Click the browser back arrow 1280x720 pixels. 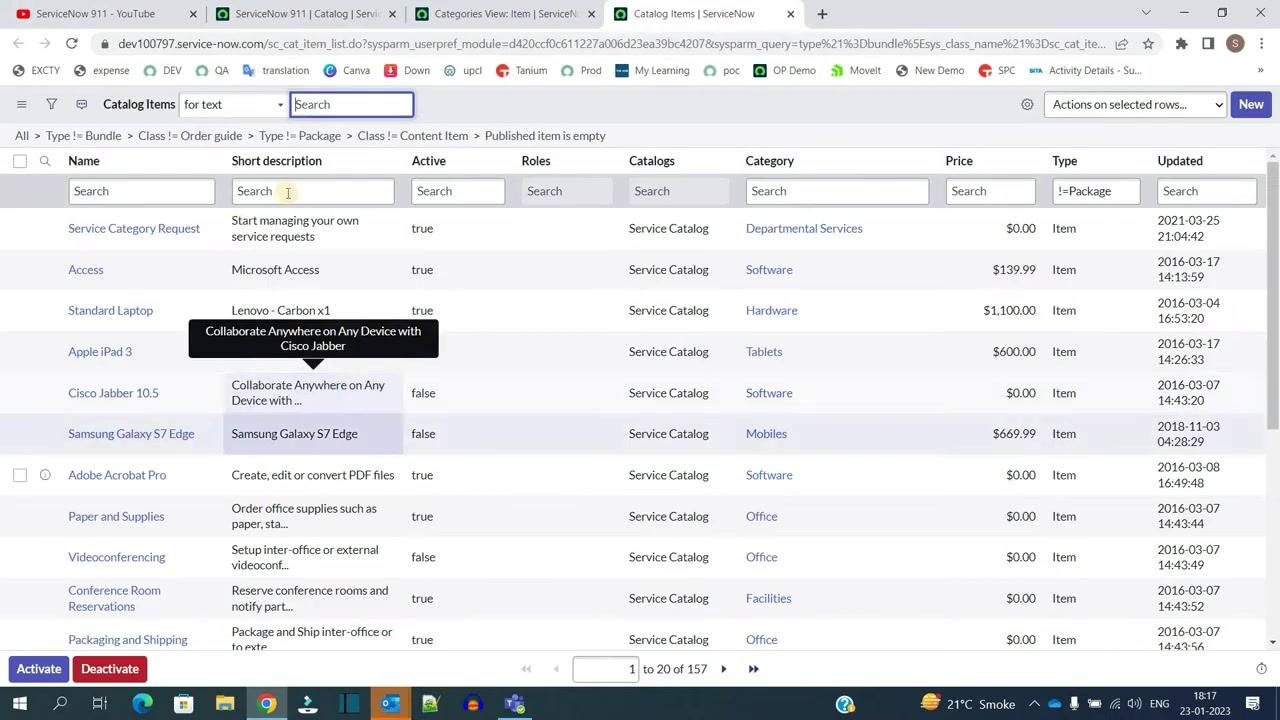pyautogui.click(x=18, y=43)
